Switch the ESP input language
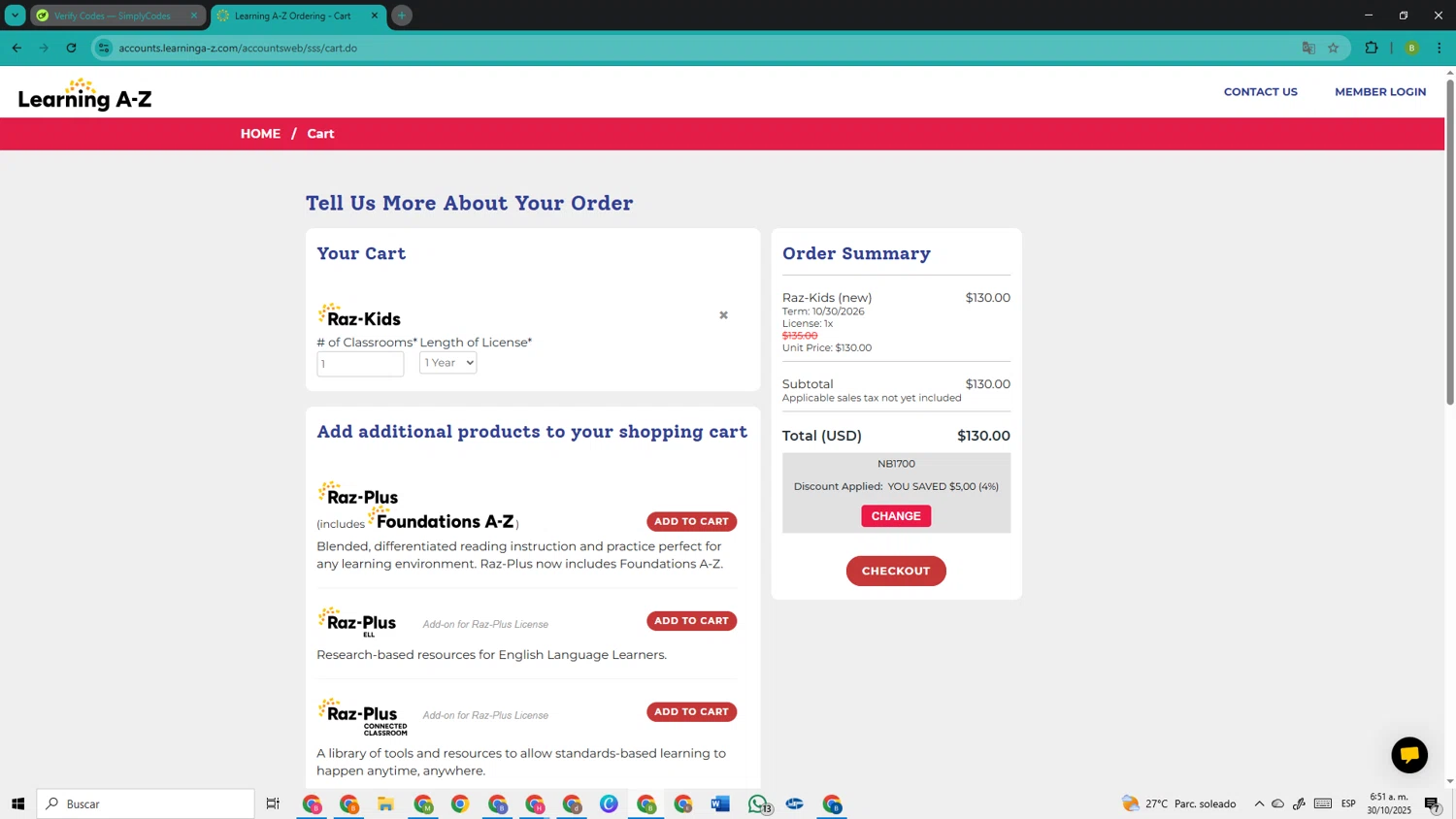The height and width of the screenshot is (819, 1456). click(1348, 803)
